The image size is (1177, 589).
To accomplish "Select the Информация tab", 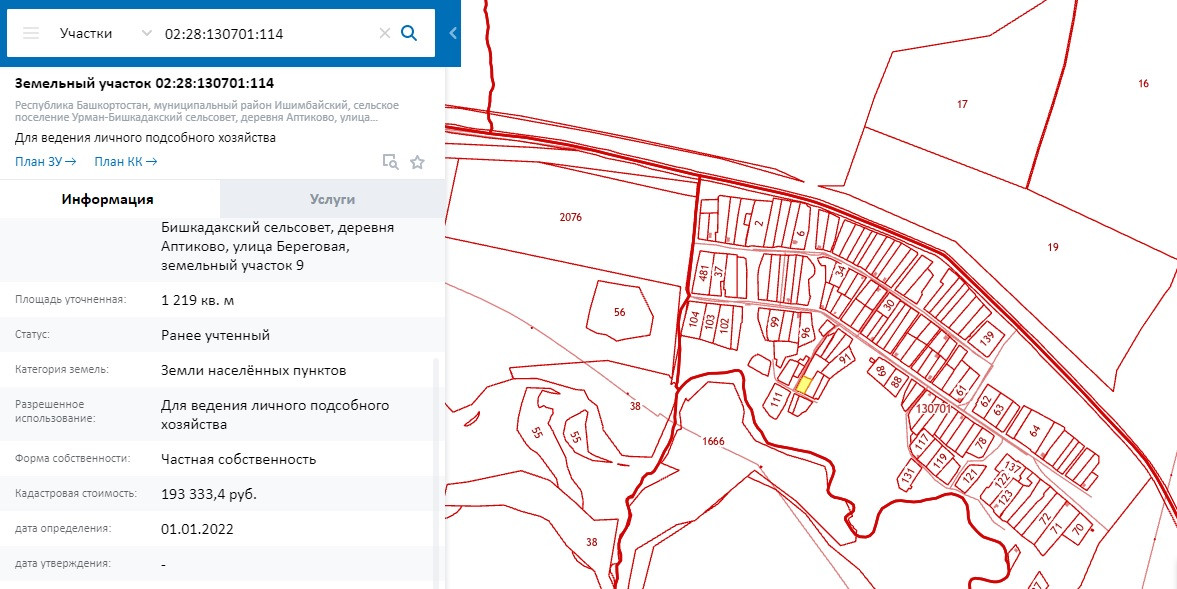I will (x=108, y=200).
